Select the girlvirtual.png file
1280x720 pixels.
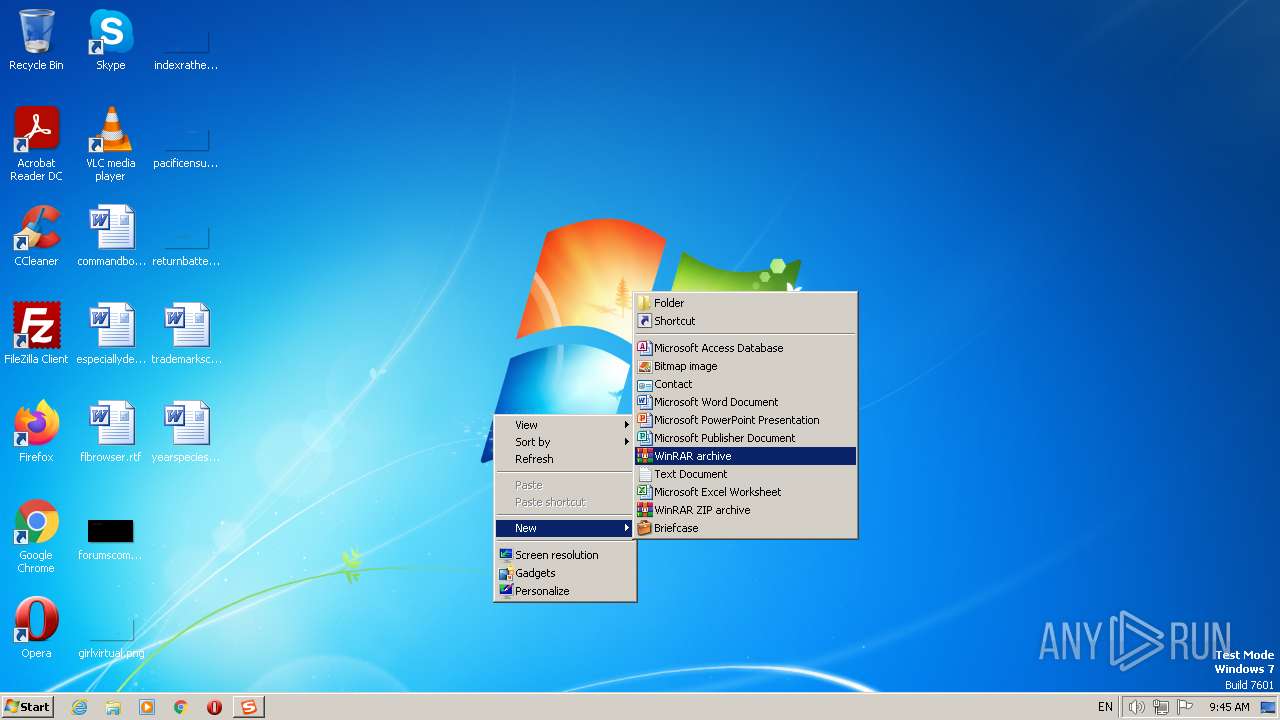111,638
